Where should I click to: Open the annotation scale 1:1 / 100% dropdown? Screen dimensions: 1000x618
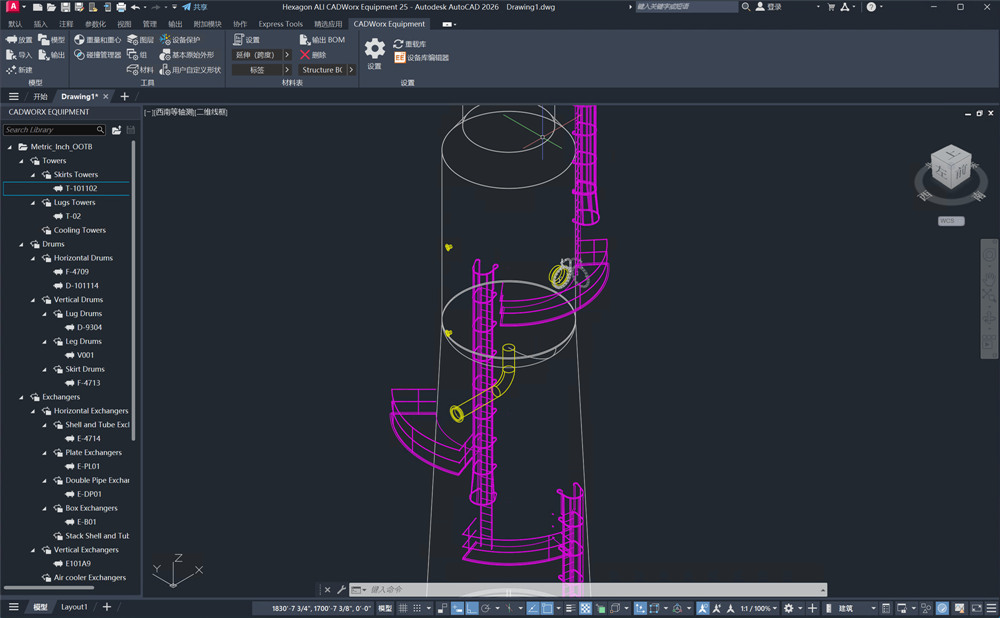(x=760, y=608)
